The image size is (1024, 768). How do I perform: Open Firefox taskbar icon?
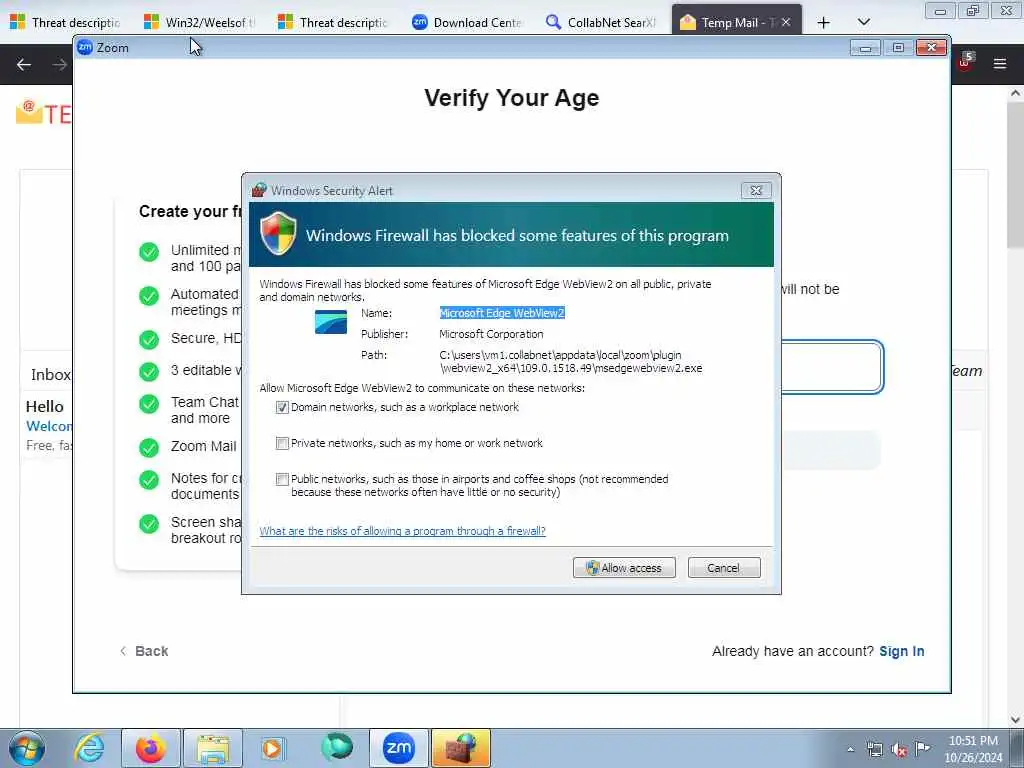[151, 748]
